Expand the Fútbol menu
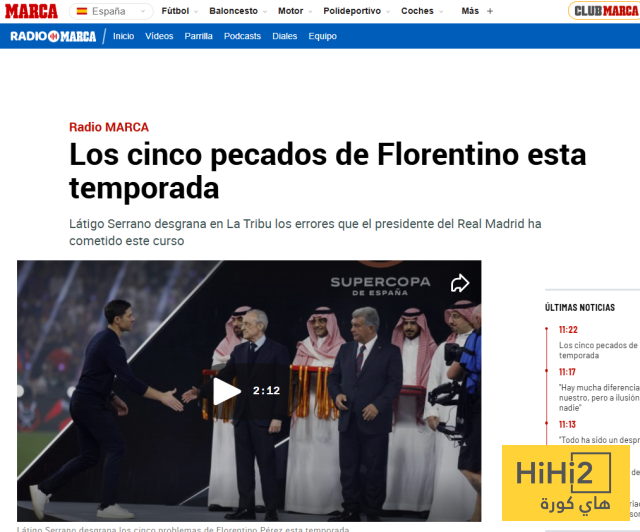This screenshot has width=640, height=532. 179,11
